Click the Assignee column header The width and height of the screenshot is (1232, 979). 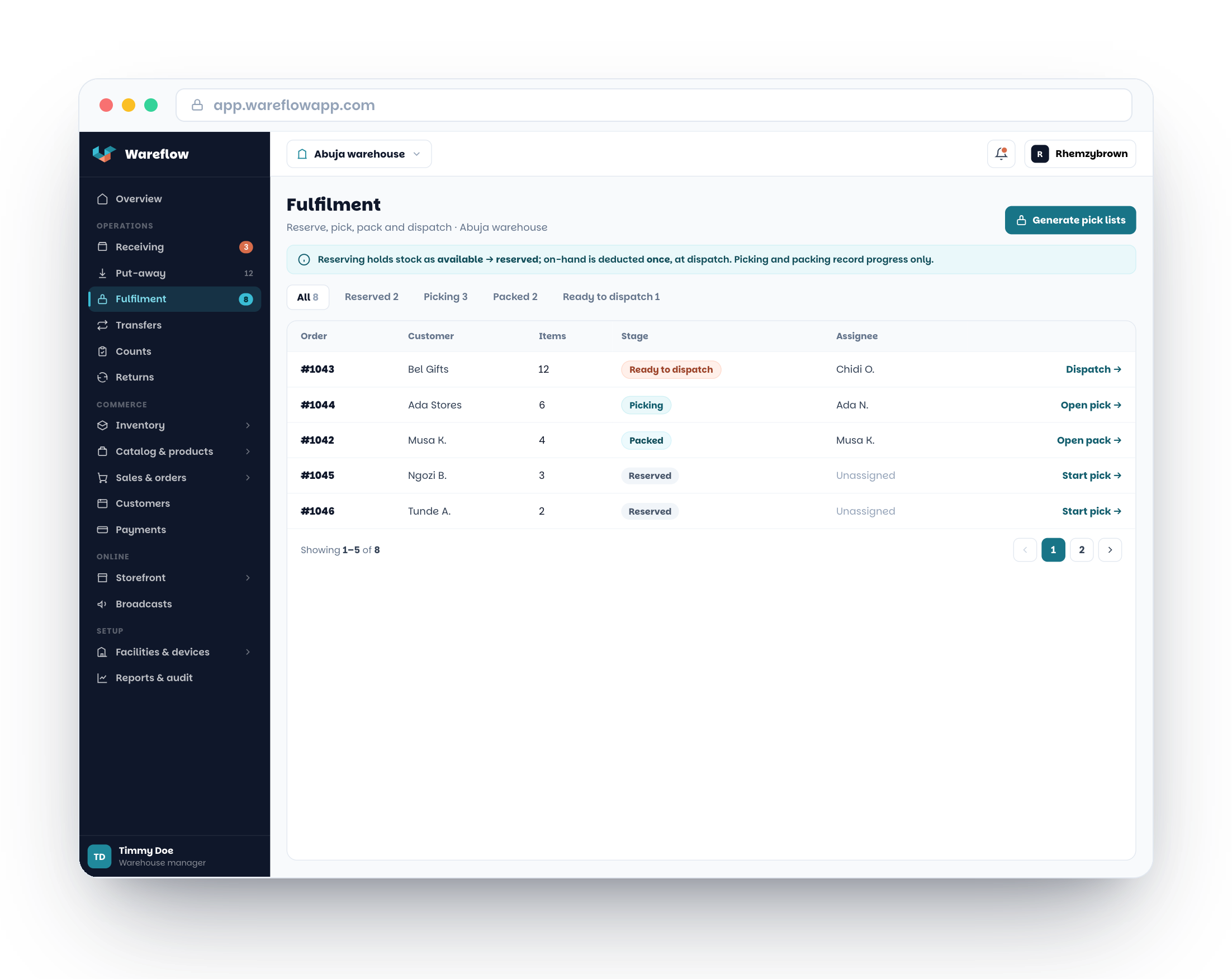tap(856, 336)
